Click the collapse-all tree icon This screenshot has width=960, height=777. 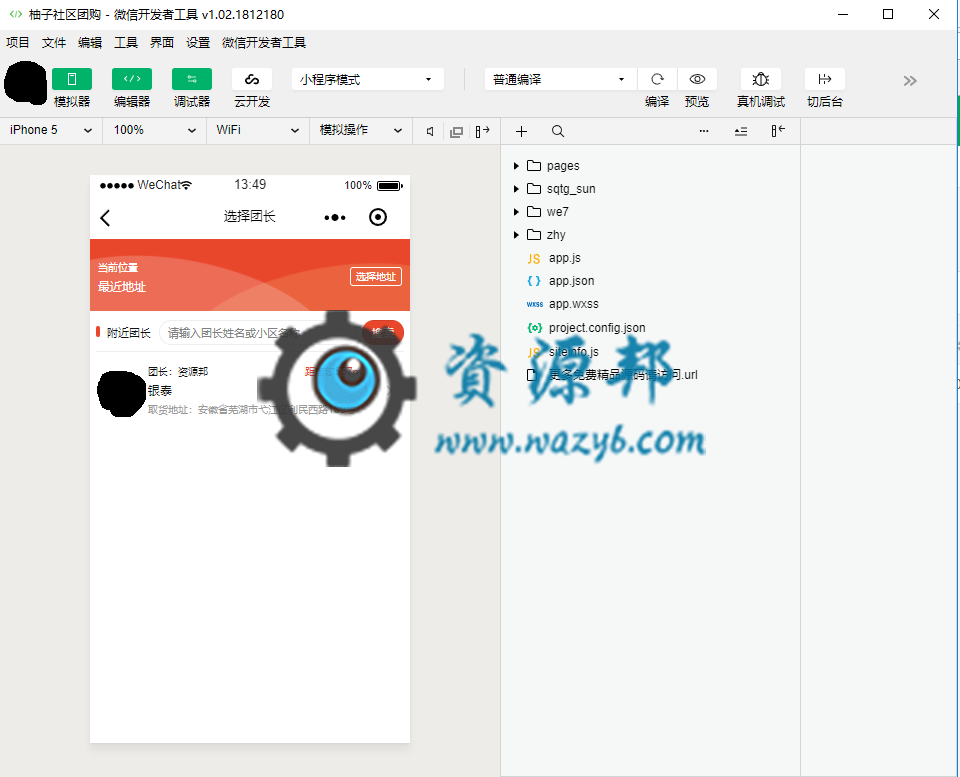(x=741, y=131)
